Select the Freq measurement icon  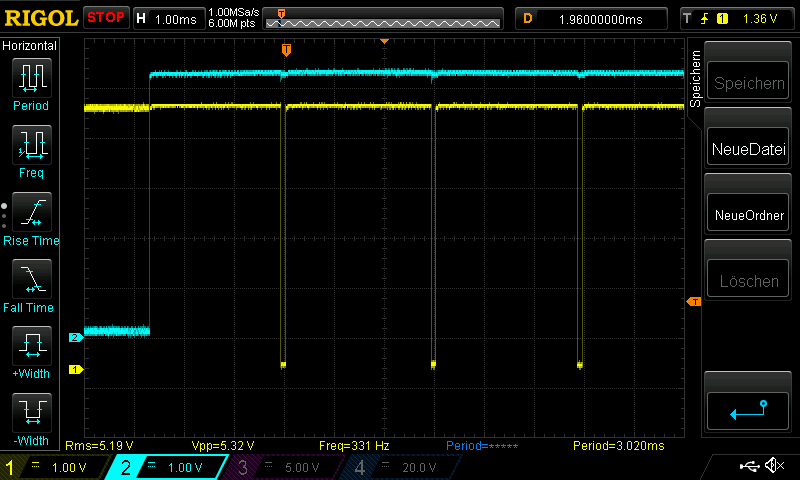coord(31,146)
